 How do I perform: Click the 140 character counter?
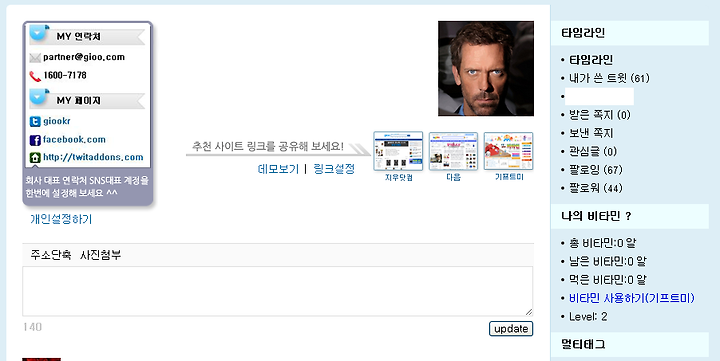(32, 327)
